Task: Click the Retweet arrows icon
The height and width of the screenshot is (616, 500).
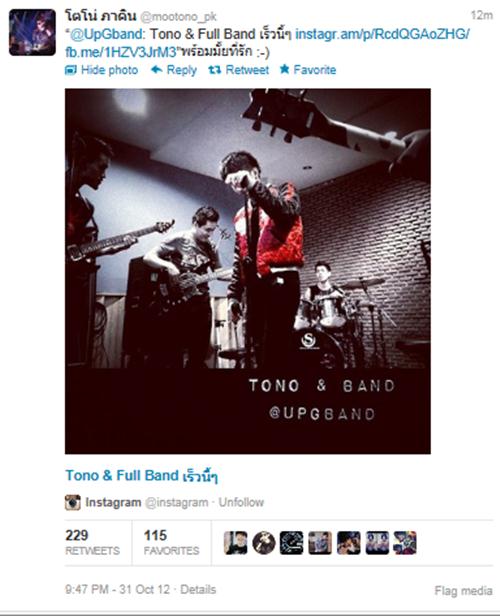Action: [214, 70]
